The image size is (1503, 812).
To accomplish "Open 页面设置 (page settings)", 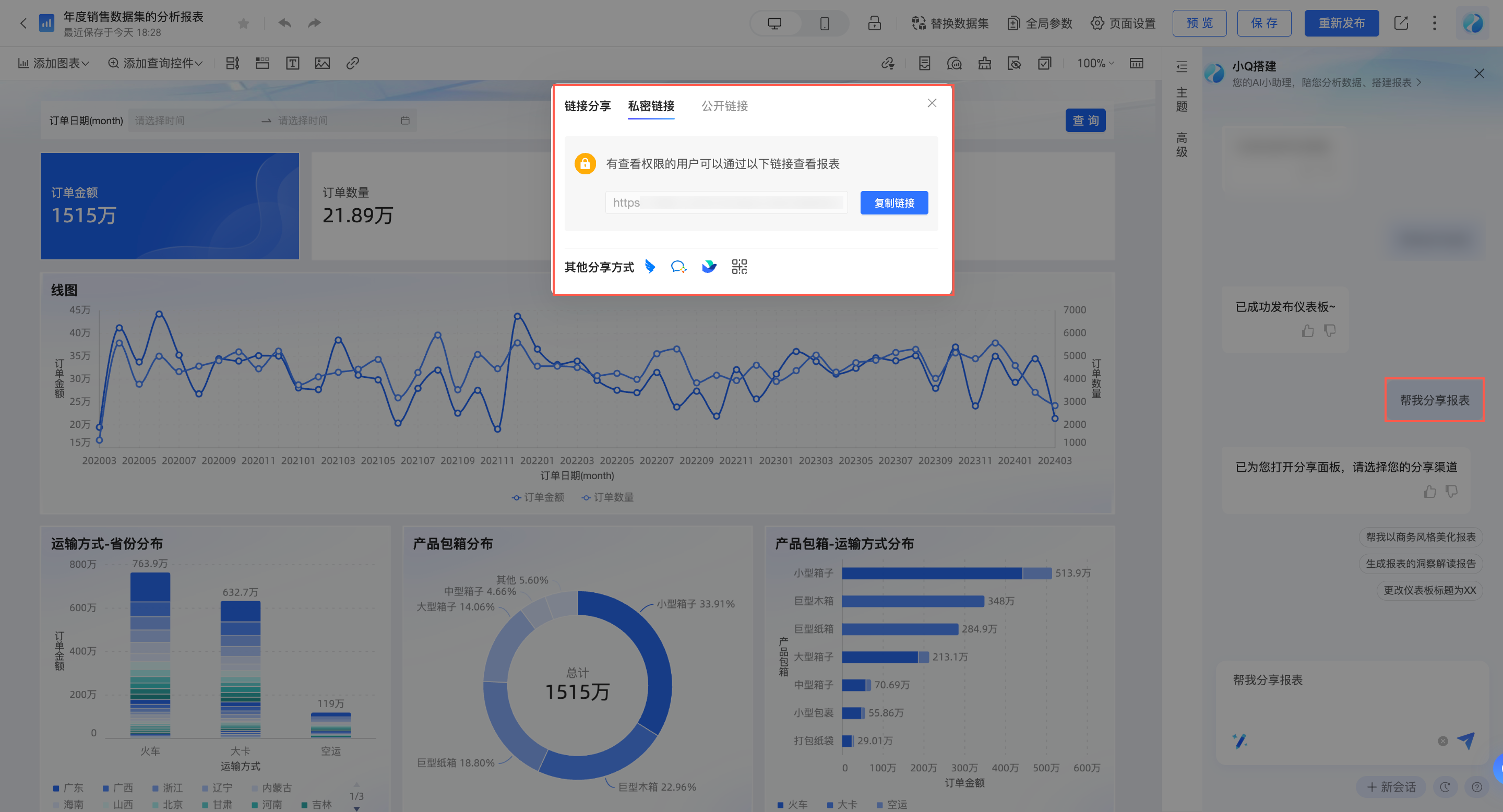I will pos(1123,23).
